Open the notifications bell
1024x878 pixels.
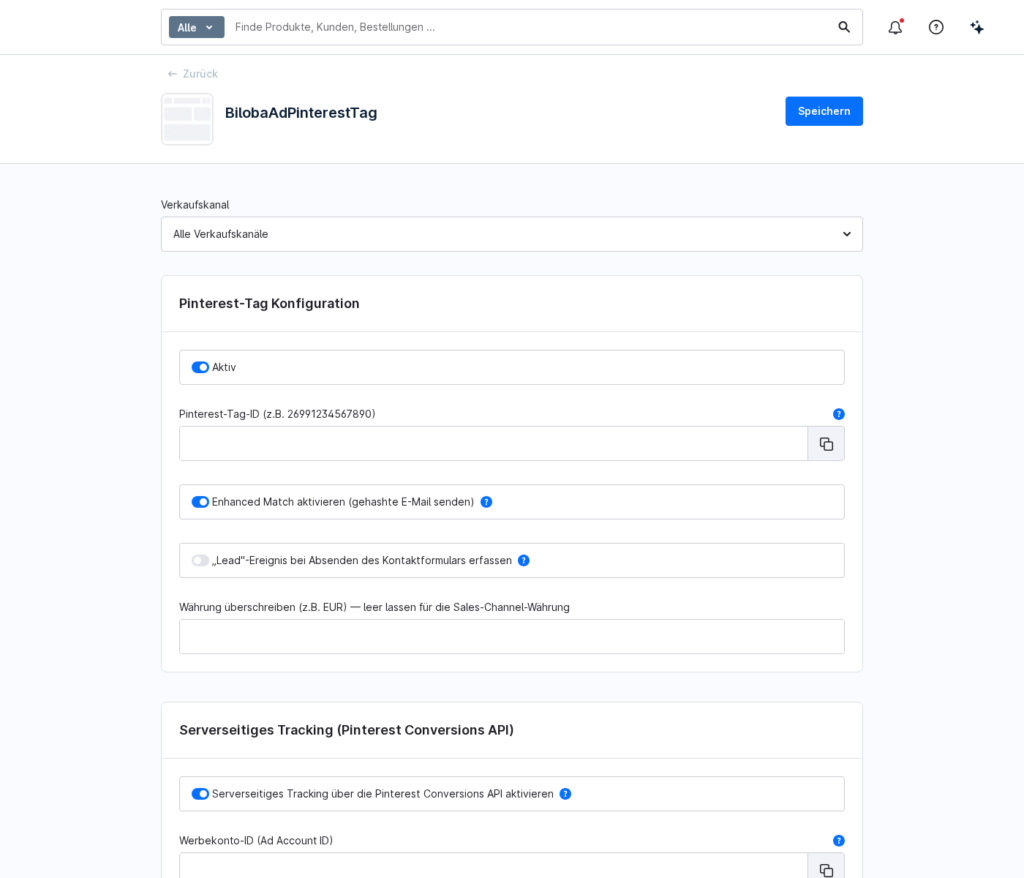pos(895,27)
